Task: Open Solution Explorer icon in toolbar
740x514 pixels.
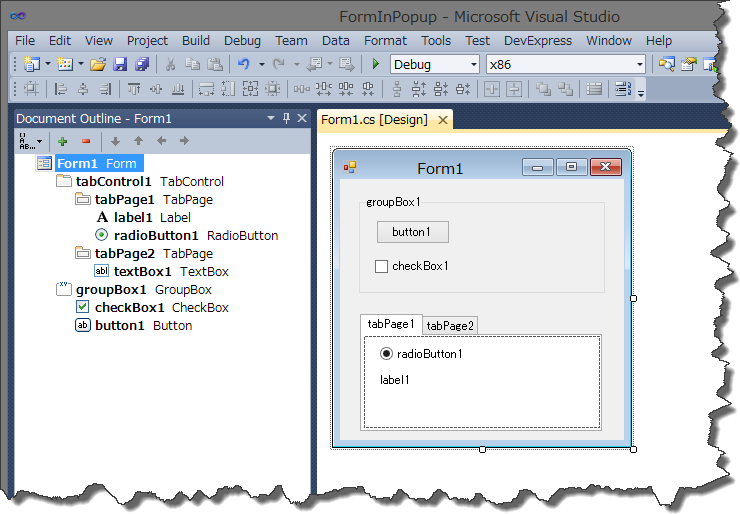Action: [666, 64]
